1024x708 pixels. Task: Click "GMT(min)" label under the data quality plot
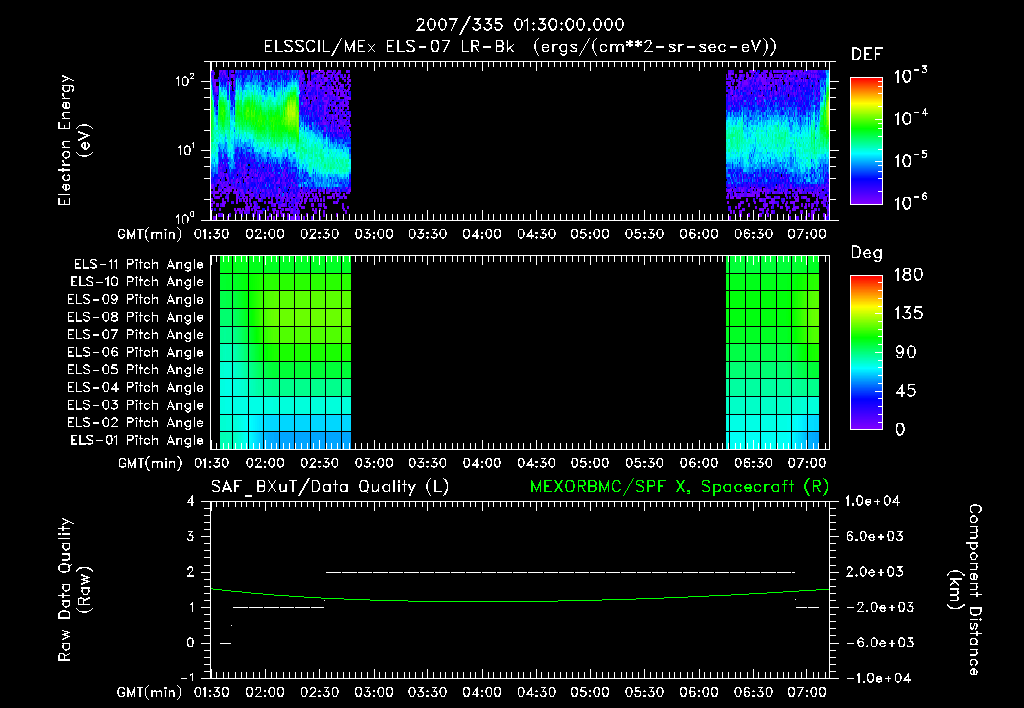[149, 692]
